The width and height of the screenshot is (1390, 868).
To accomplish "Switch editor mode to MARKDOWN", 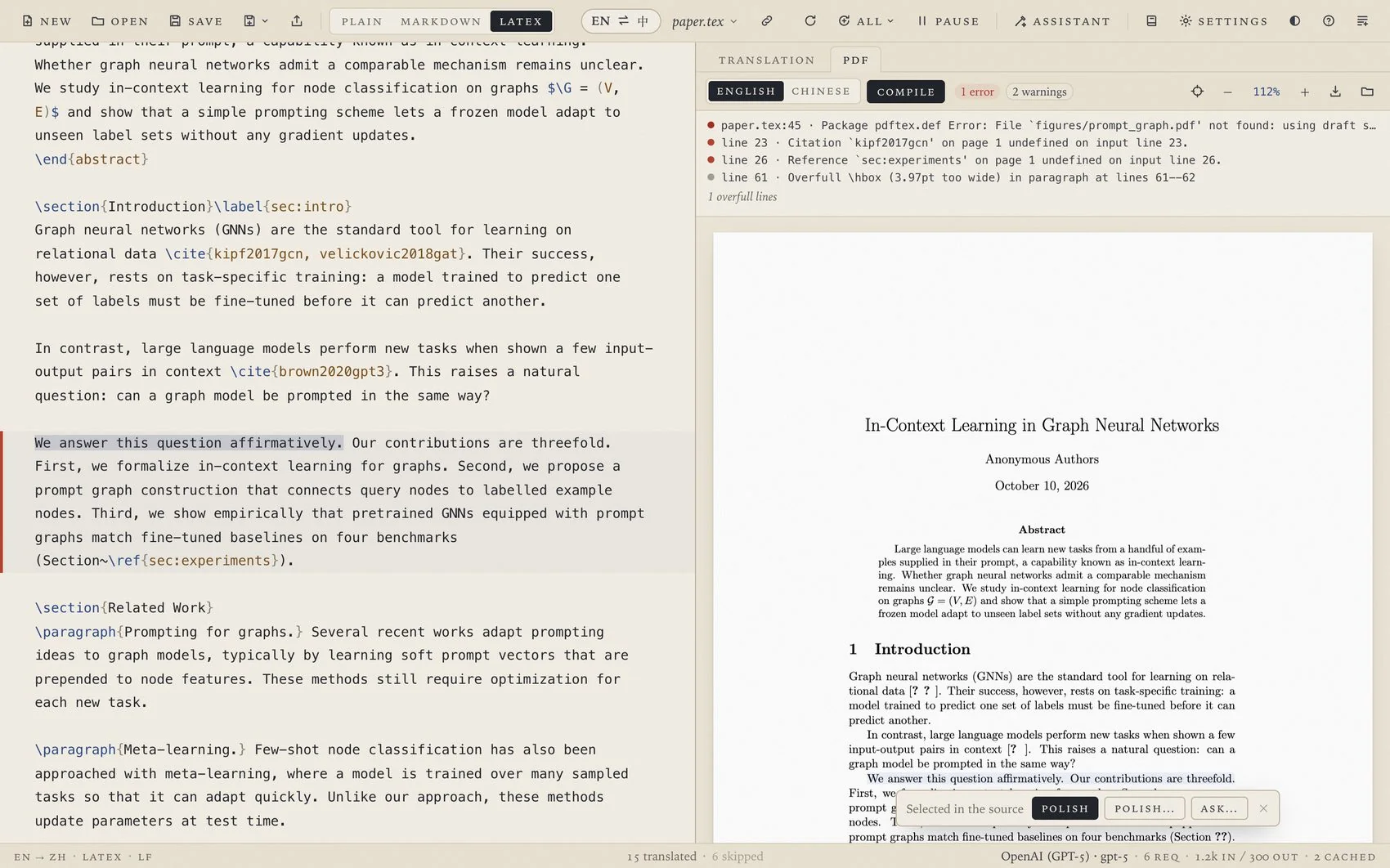I will (x=441, y=21).
